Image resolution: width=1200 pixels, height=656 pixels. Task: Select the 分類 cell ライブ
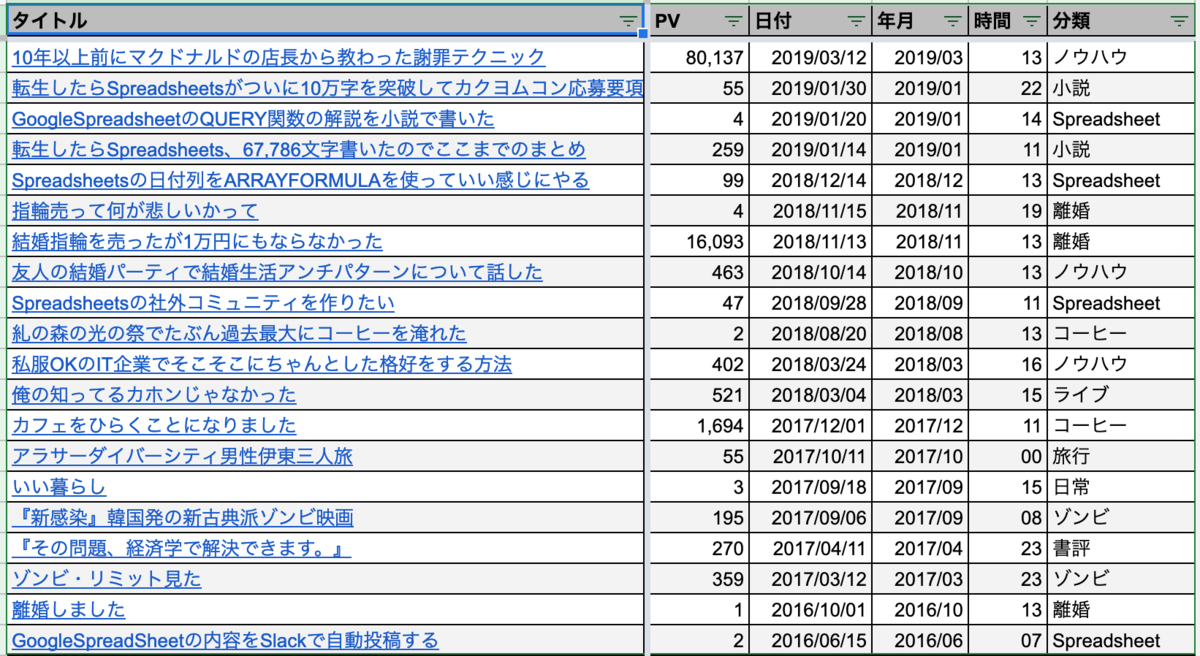click(x=1120, y=395)
